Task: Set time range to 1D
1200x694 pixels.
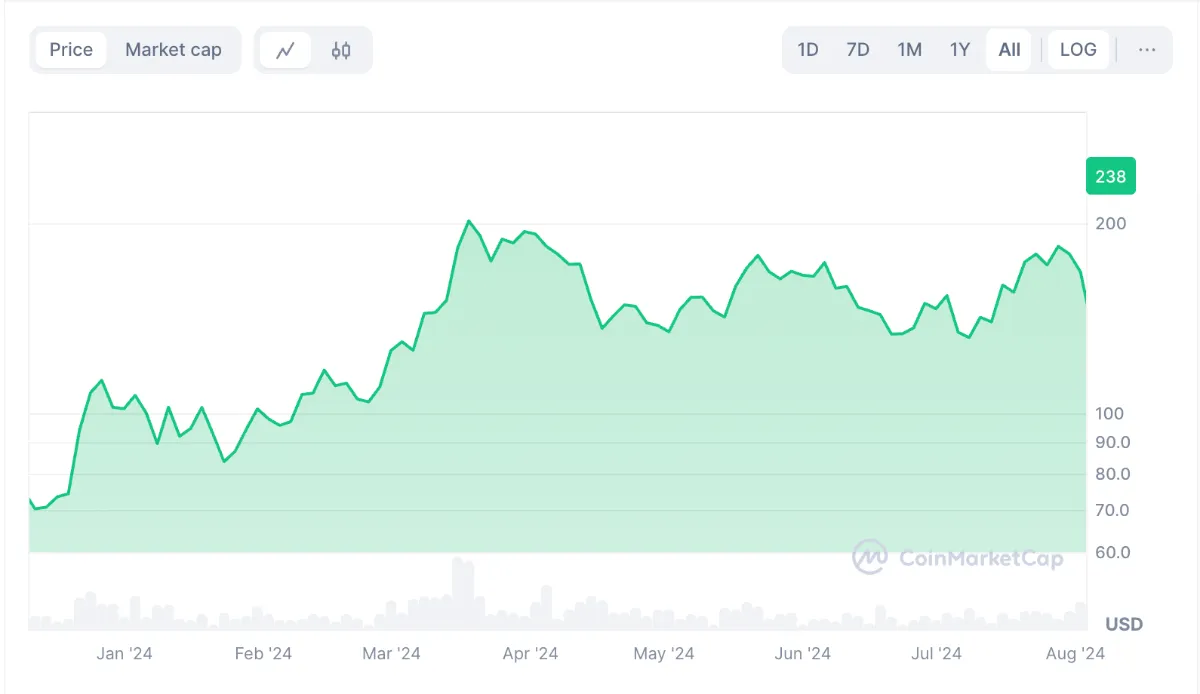Action: coord(808,50)
